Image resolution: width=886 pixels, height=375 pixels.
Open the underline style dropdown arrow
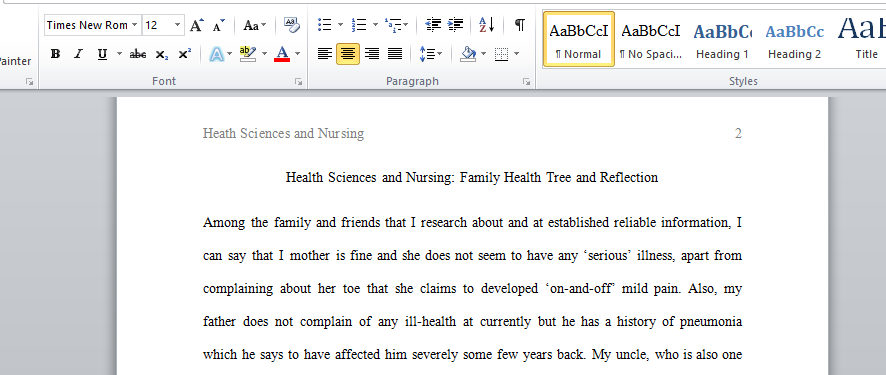(119, 54)
